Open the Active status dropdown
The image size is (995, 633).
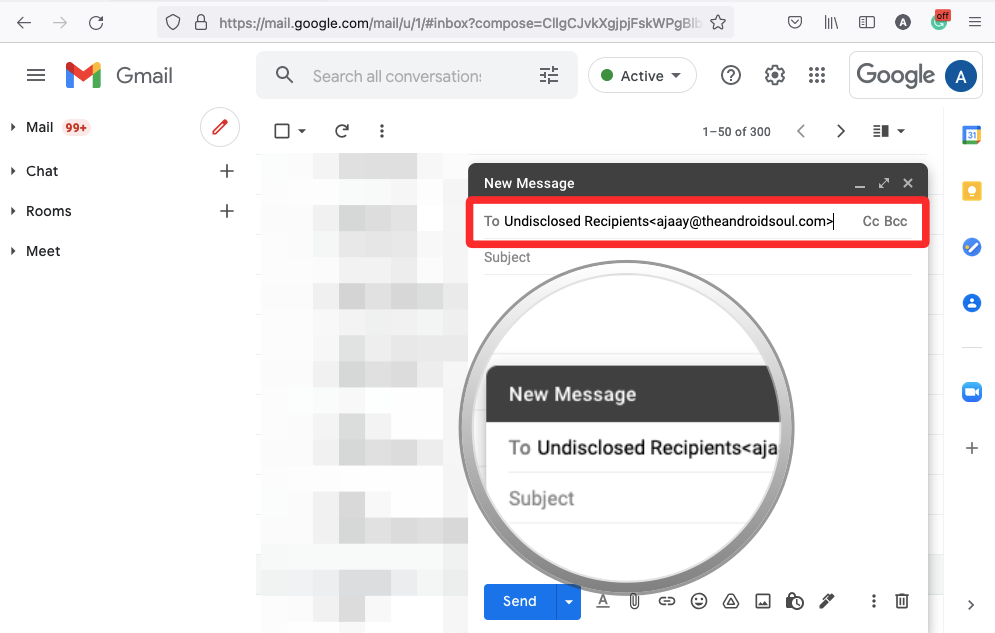[x=642, y=75]
